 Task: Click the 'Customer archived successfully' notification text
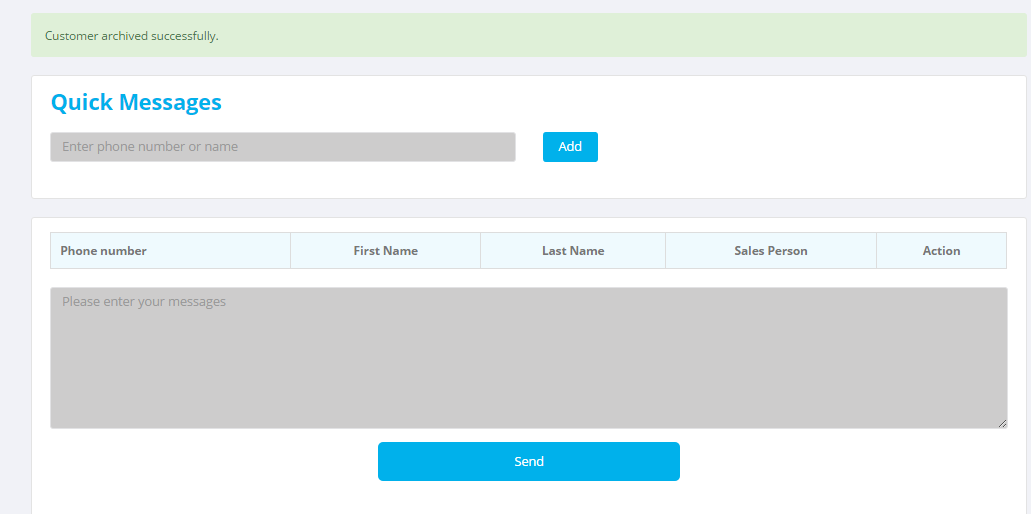click(132, 35)
